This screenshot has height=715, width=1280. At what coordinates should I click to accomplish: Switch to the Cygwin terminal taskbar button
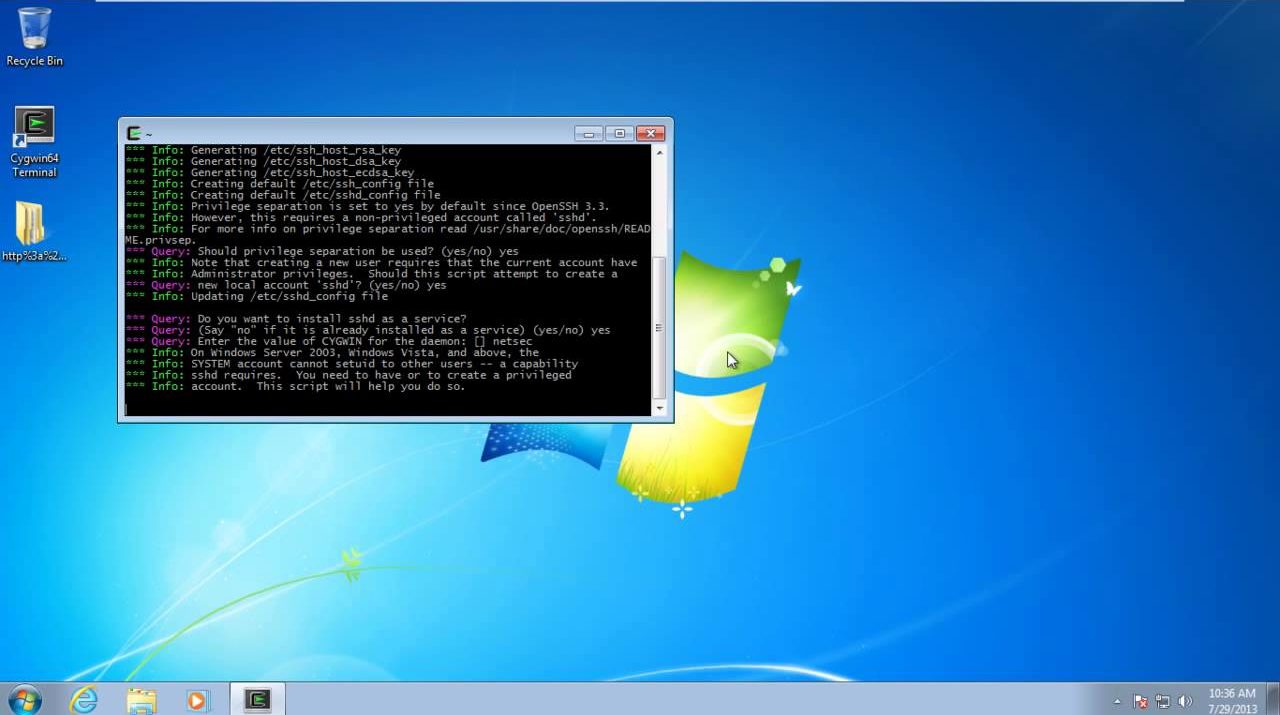click(x=258, y=699)
